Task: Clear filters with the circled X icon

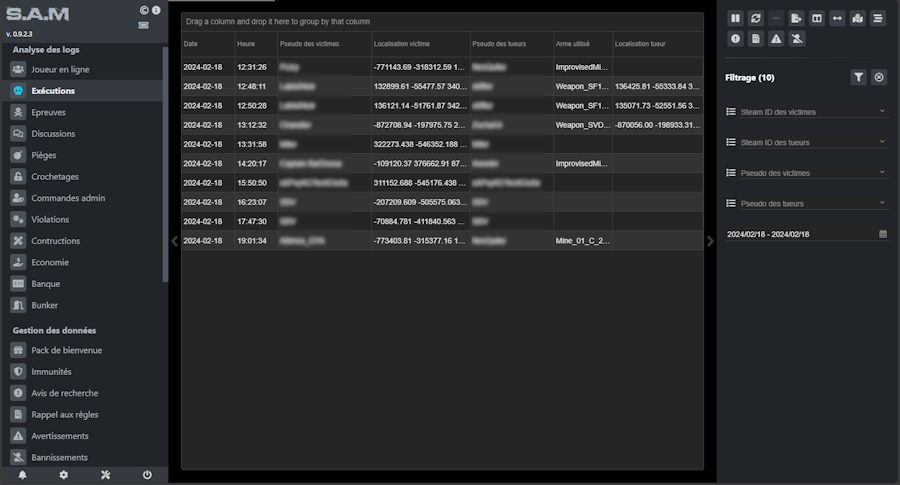Action: pos(879,77)
